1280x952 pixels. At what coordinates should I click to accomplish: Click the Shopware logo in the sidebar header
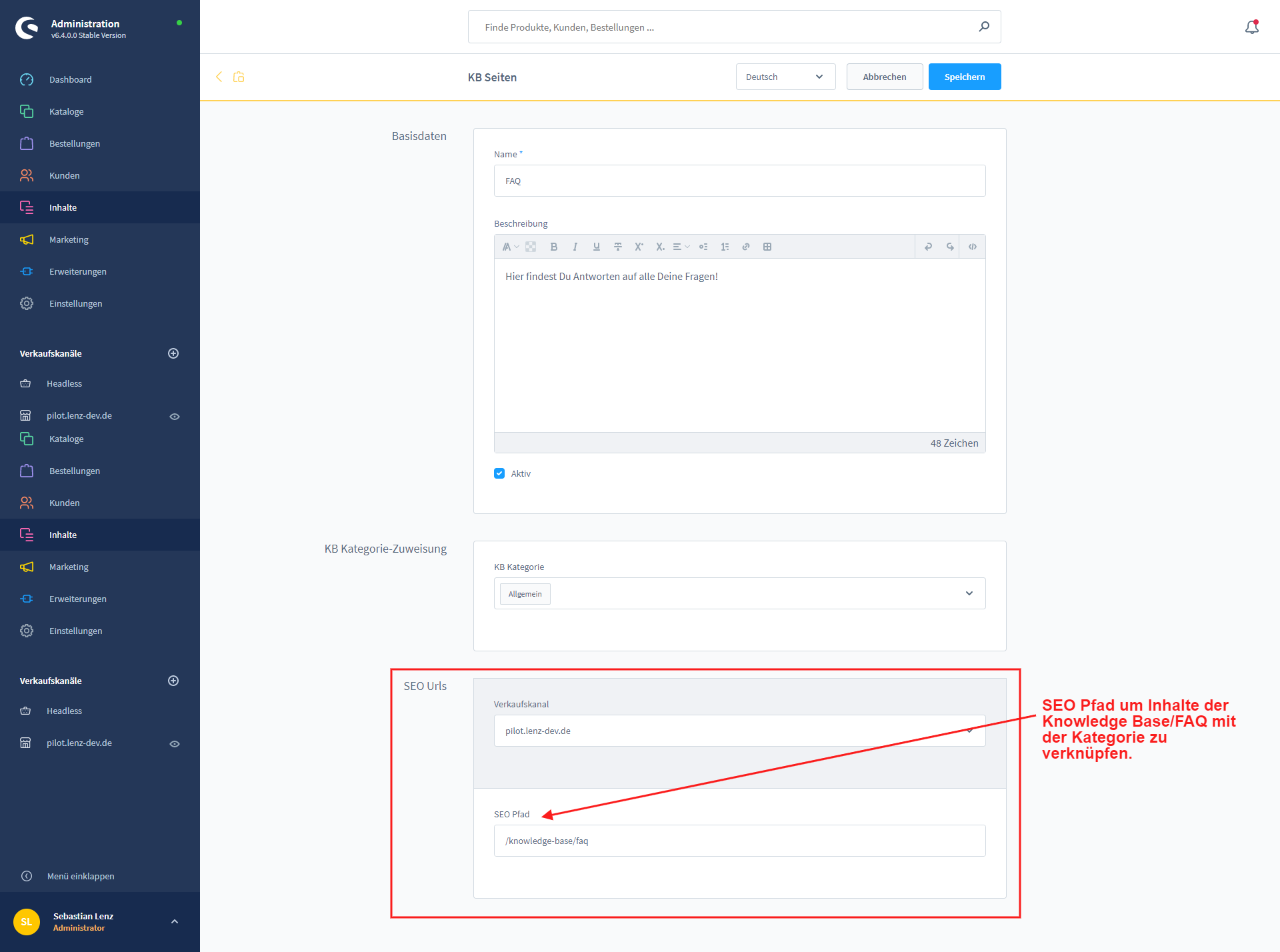pyautogui.click(x=27, y=28)
